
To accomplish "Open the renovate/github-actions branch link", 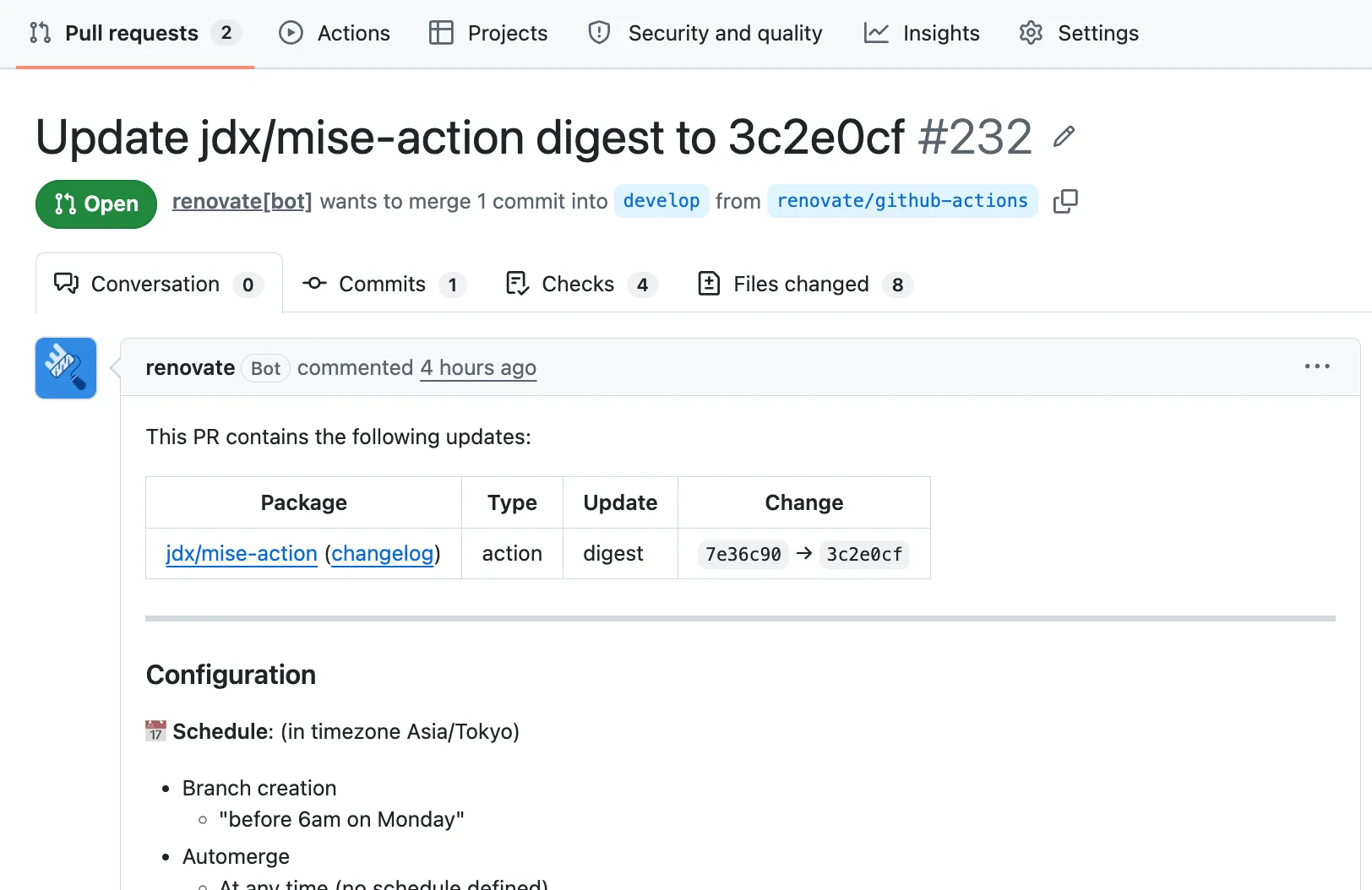I will [x=902, y=201].
